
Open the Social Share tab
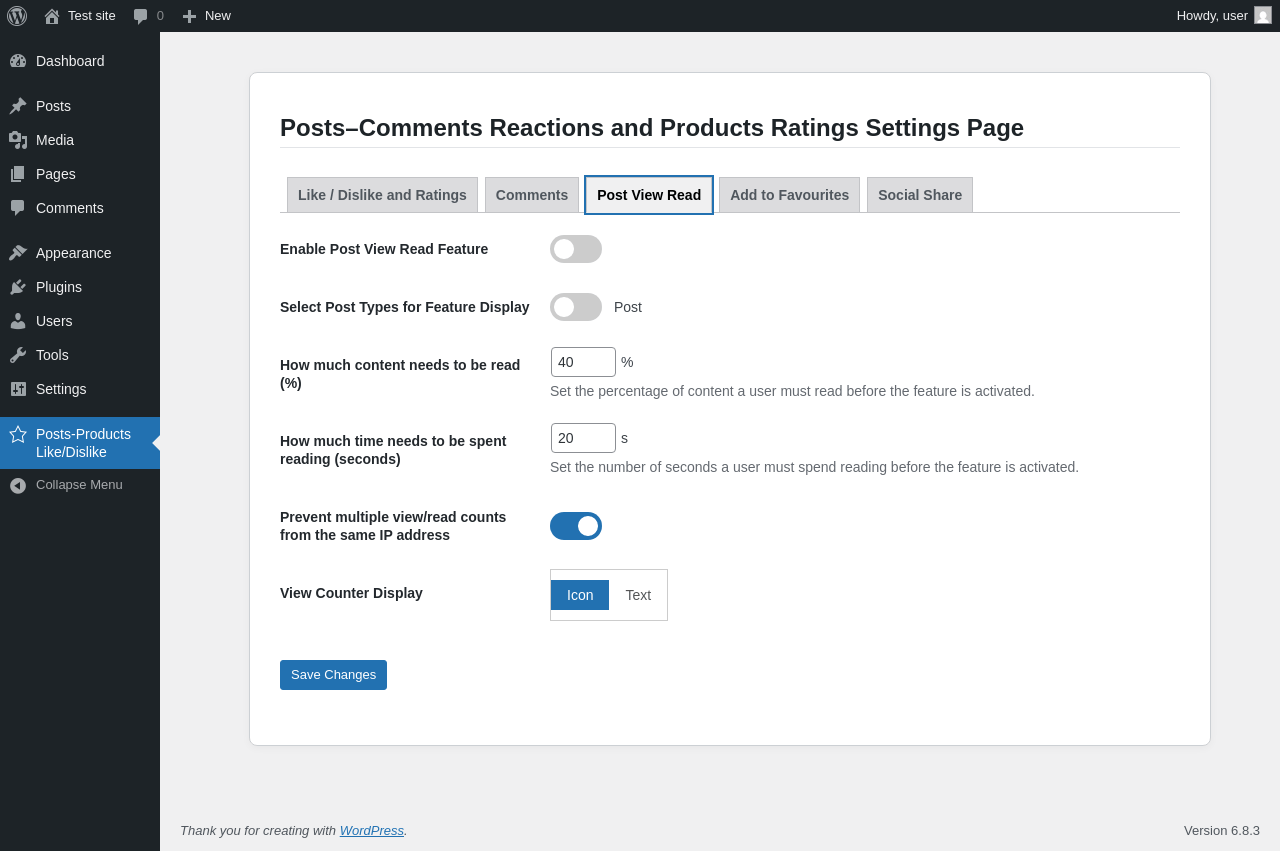(920, 195)
